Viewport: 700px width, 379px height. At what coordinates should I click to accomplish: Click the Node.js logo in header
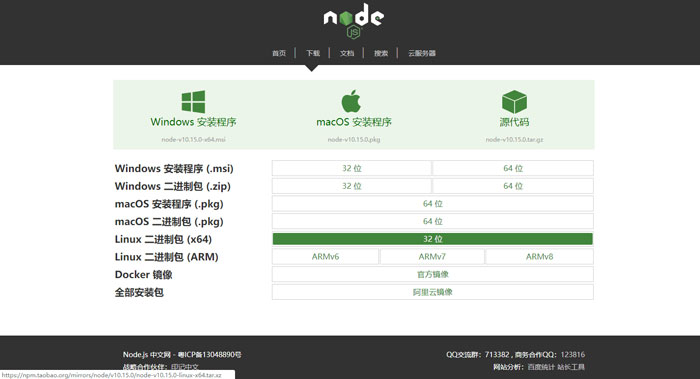(x=354, y=21)
